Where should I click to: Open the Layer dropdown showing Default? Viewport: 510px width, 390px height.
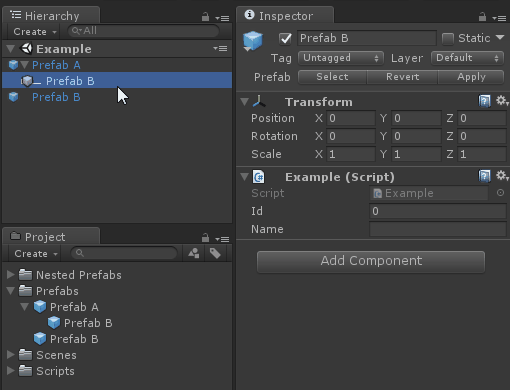click(x=467, y=58)
